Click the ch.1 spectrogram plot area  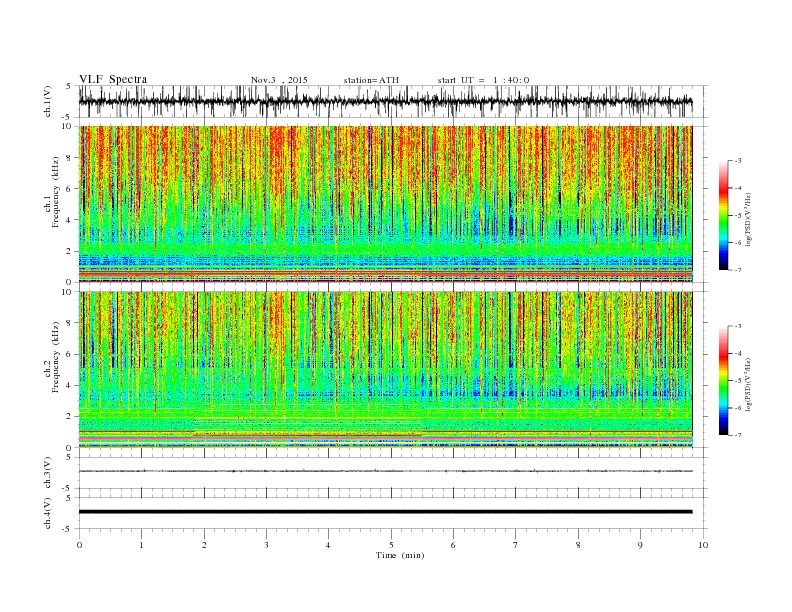385,204
